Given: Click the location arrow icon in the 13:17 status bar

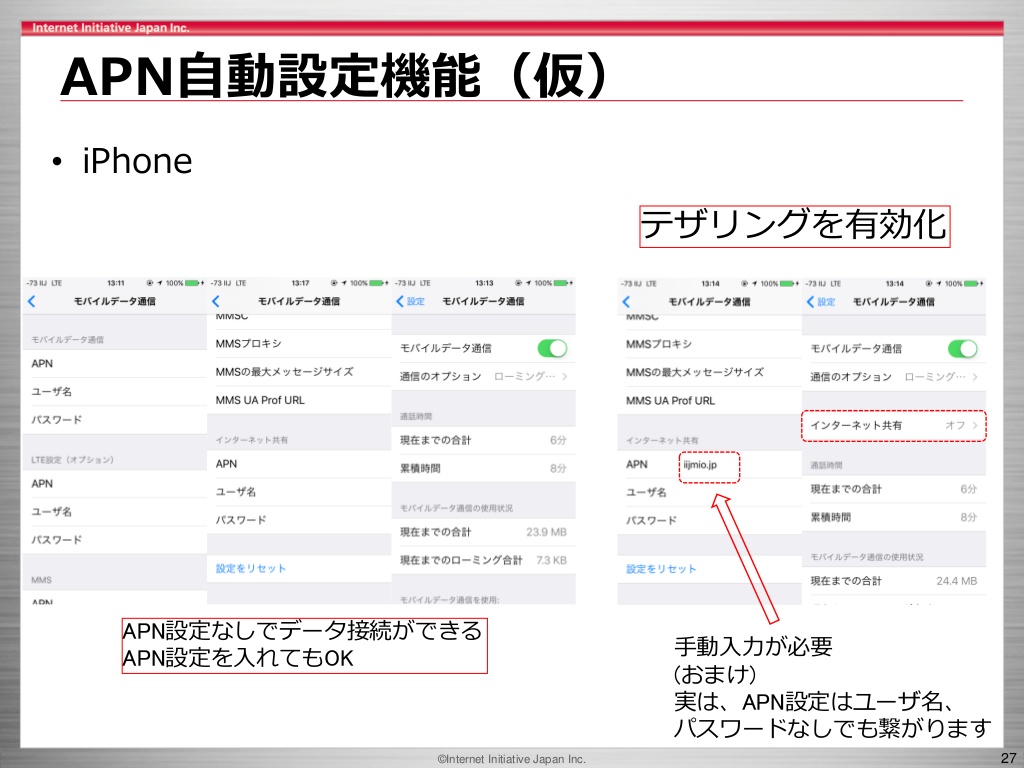Looking at the screenshot, I should [344, 283].
